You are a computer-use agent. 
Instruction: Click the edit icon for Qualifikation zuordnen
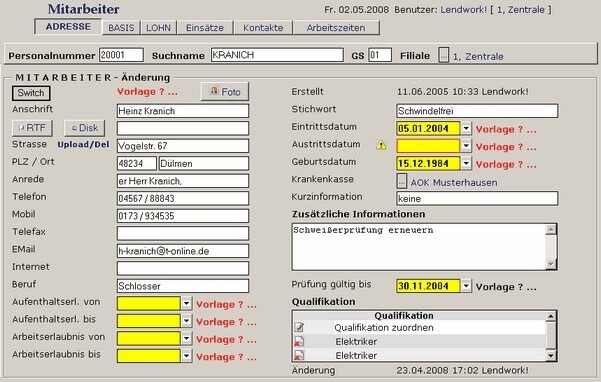click(299, 328)
